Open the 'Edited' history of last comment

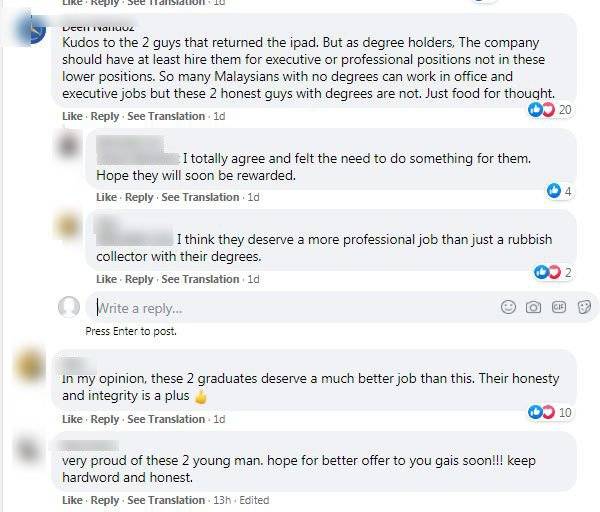click(254, 500)
